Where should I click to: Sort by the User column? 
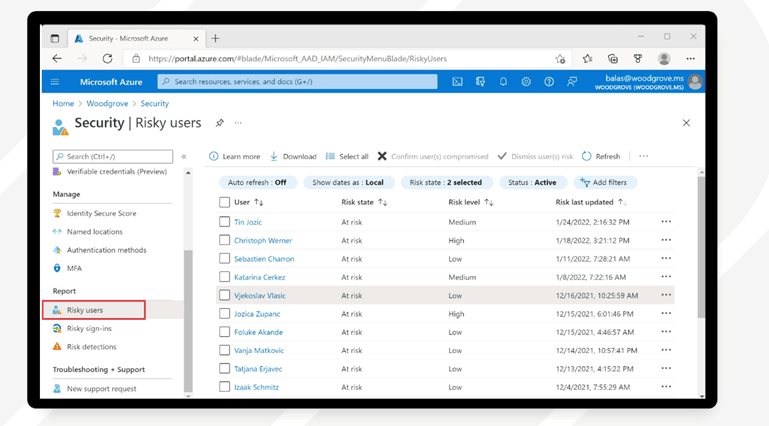249,202
